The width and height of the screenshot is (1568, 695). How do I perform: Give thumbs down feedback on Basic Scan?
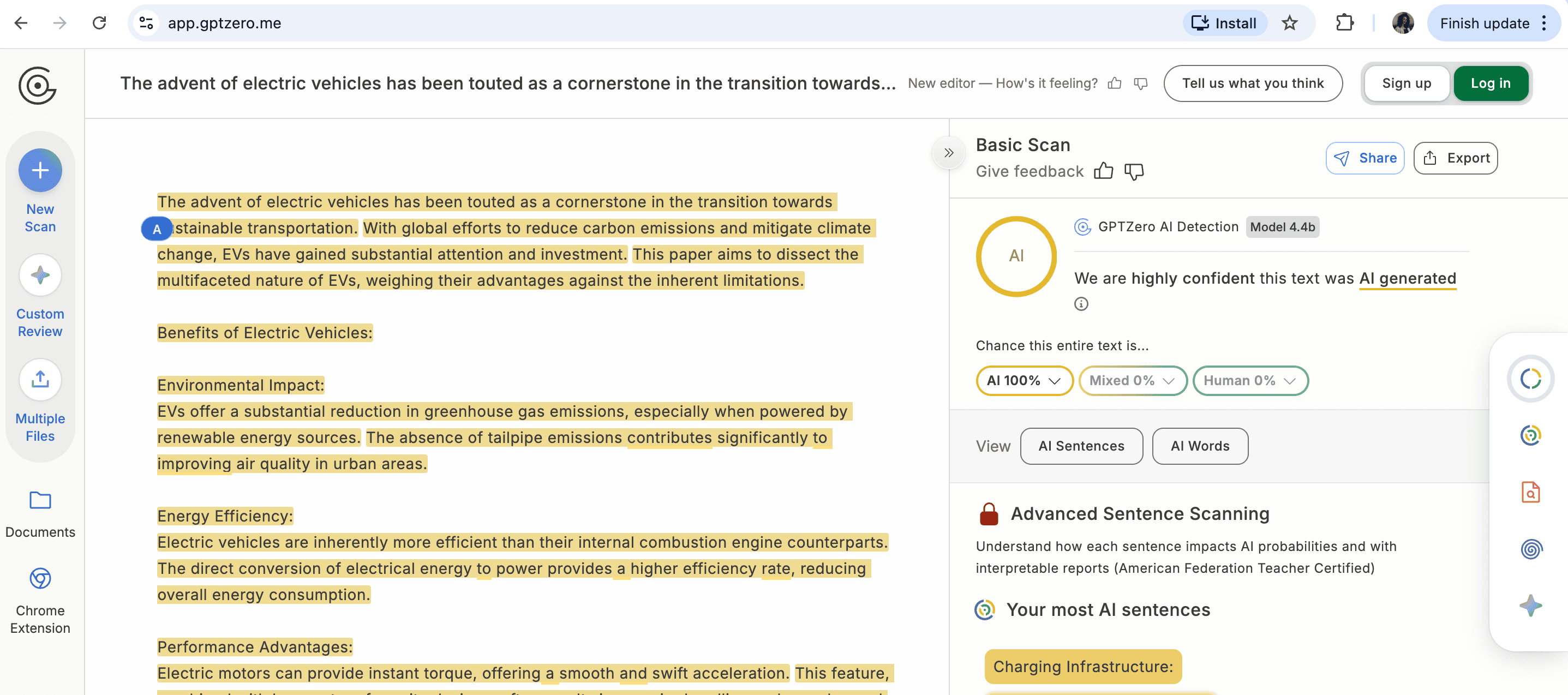click(1134, 172)
